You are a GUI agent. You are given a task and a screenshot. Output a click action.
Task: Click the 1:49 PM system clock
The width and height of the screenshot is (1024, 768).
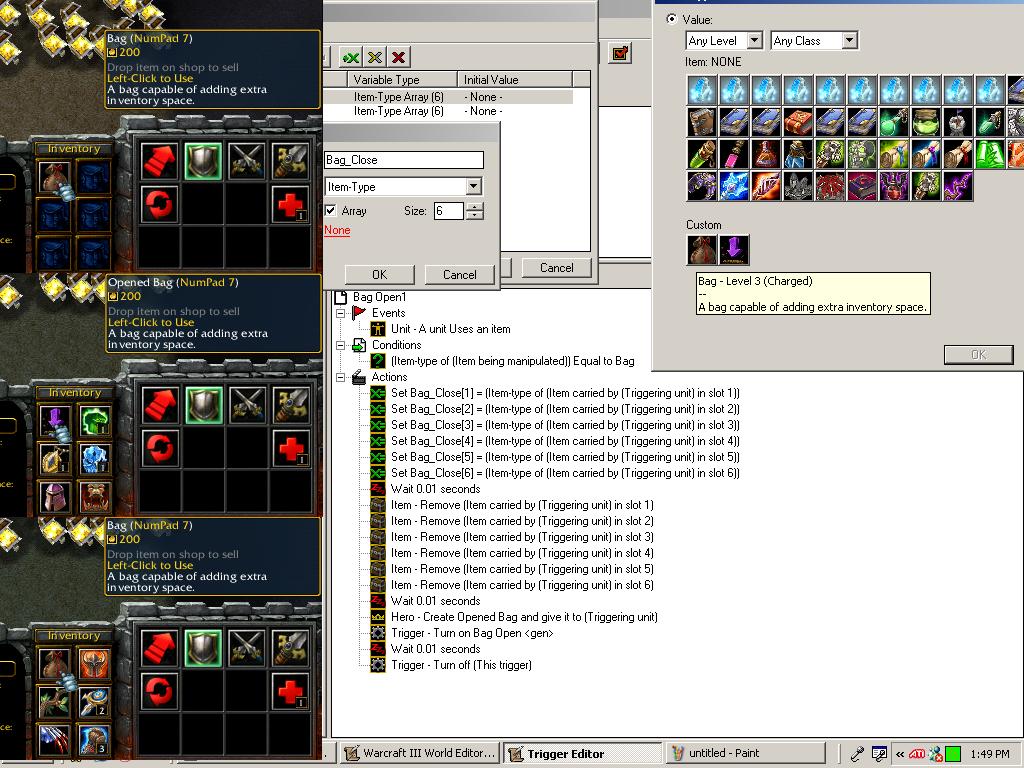pyautogui.click(x=990, y=754)
